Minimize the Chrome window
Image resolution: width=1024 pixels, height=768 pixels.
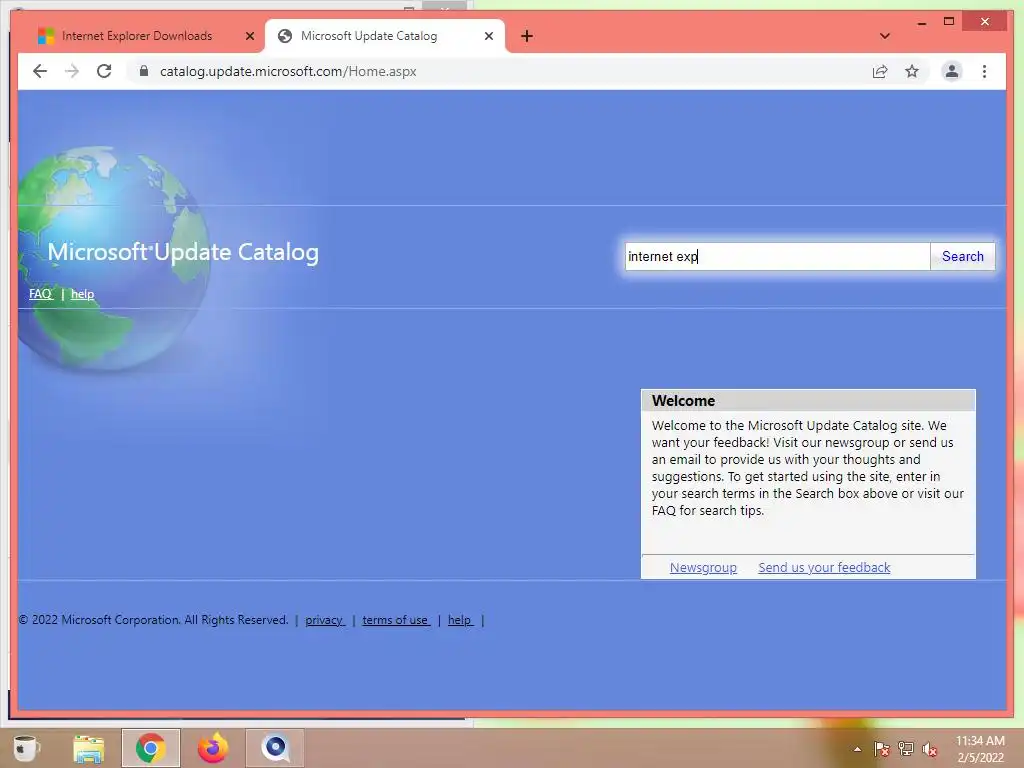pos(921,22)
